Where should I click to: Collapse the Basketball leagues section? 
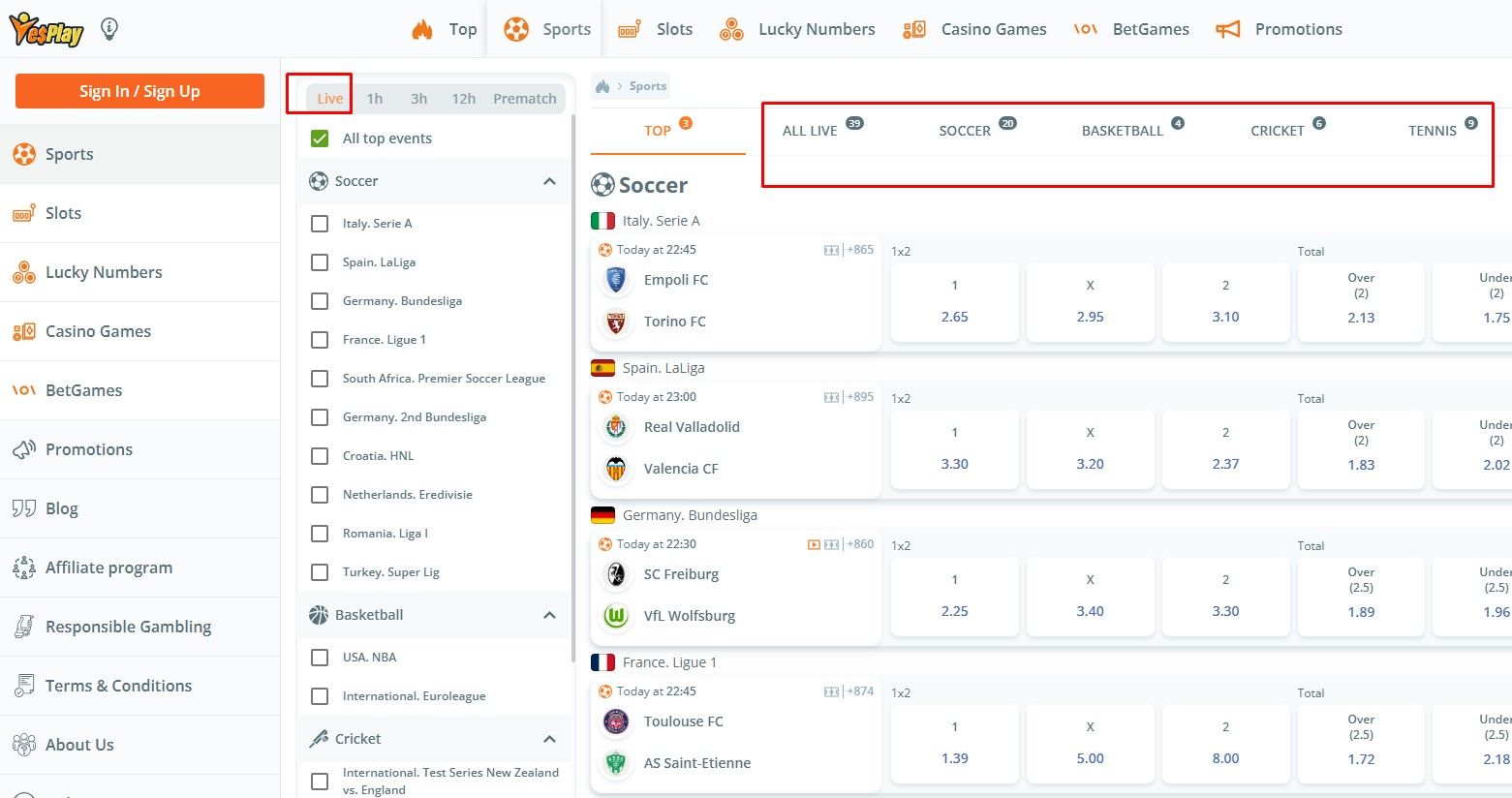(x=549, y=615)
